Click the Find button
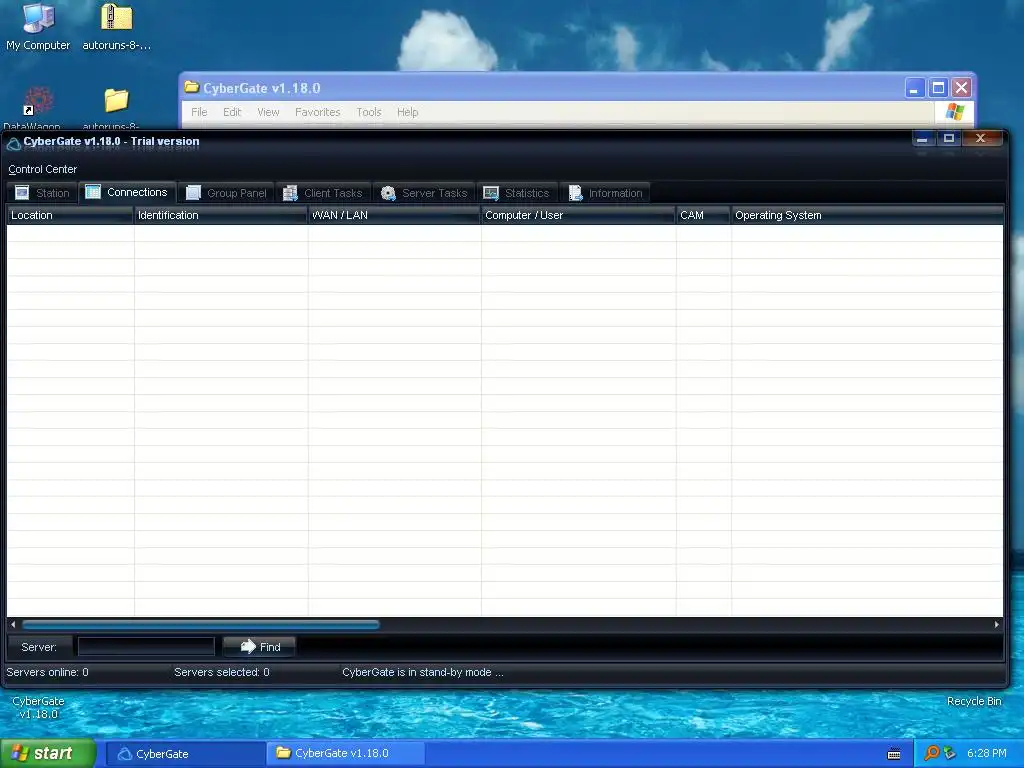Image resolution: width=1024 pixels, height=768 pixels. tap(260, 647)
